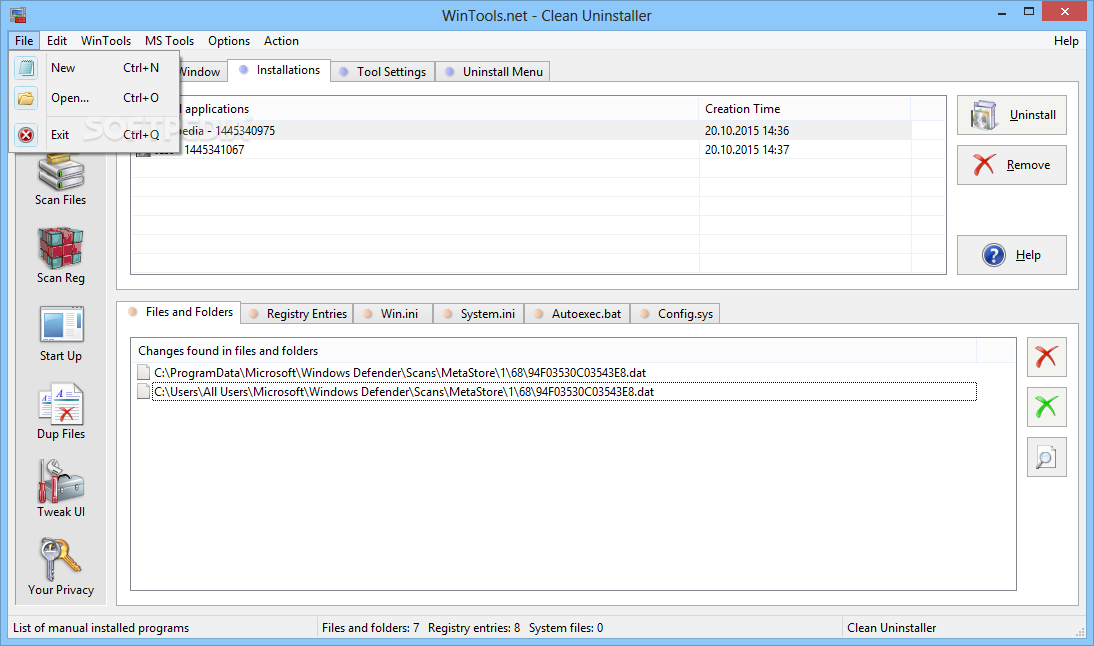Viewport: 1094px width, 646px height.
Task: Select the Win.ini tab
Action: [x=393, y=314]
